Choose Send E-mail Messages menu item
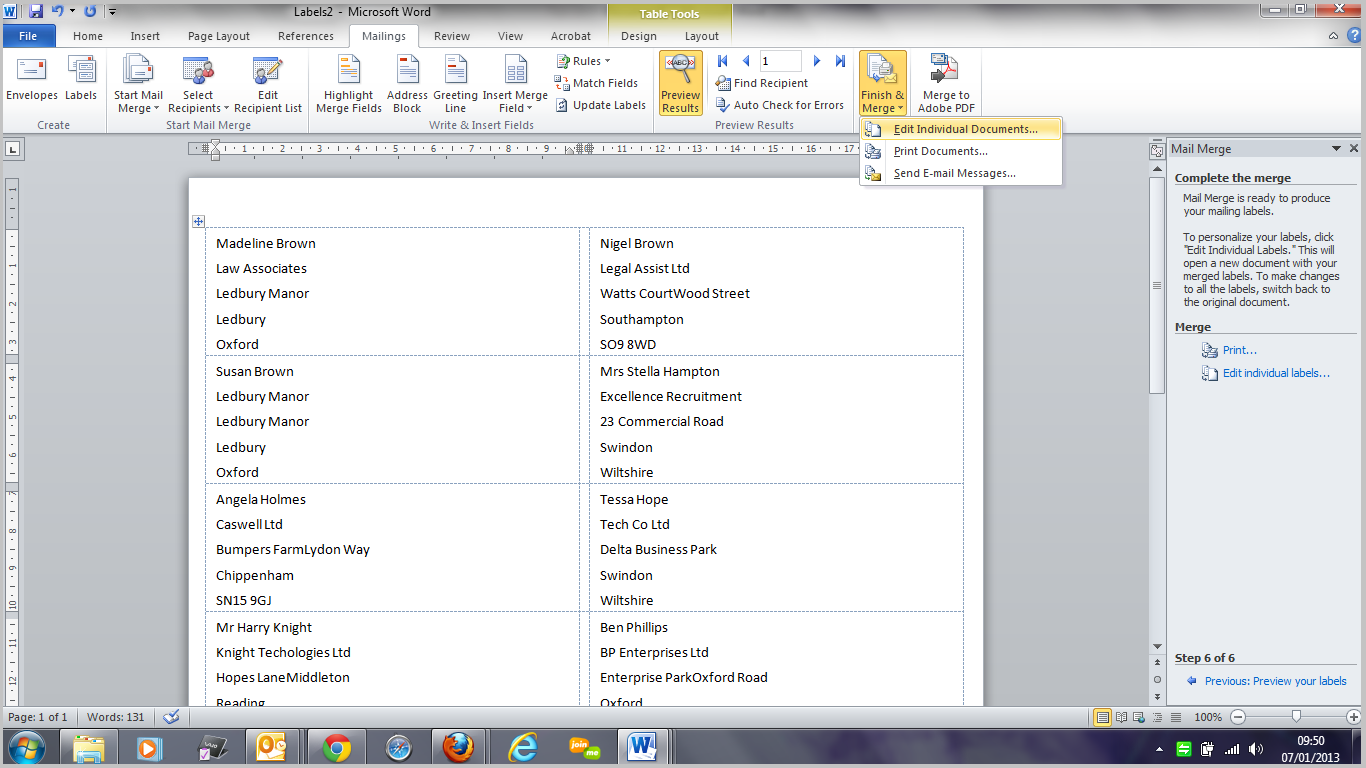Viewport: 1366px width, 768px height. tap(960, 173)
